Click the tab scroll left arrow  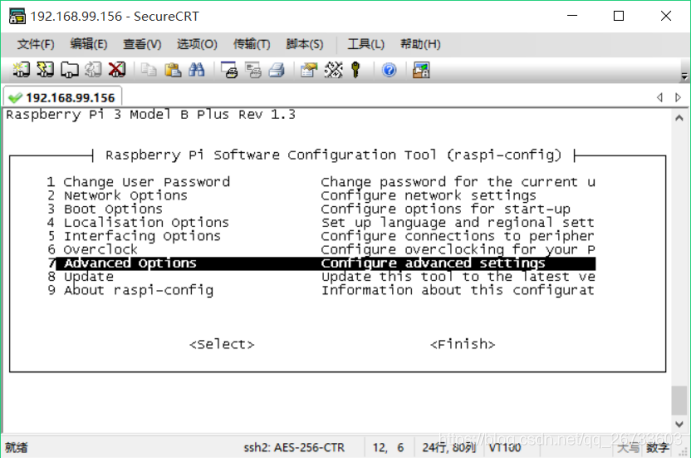coord(660,97)
